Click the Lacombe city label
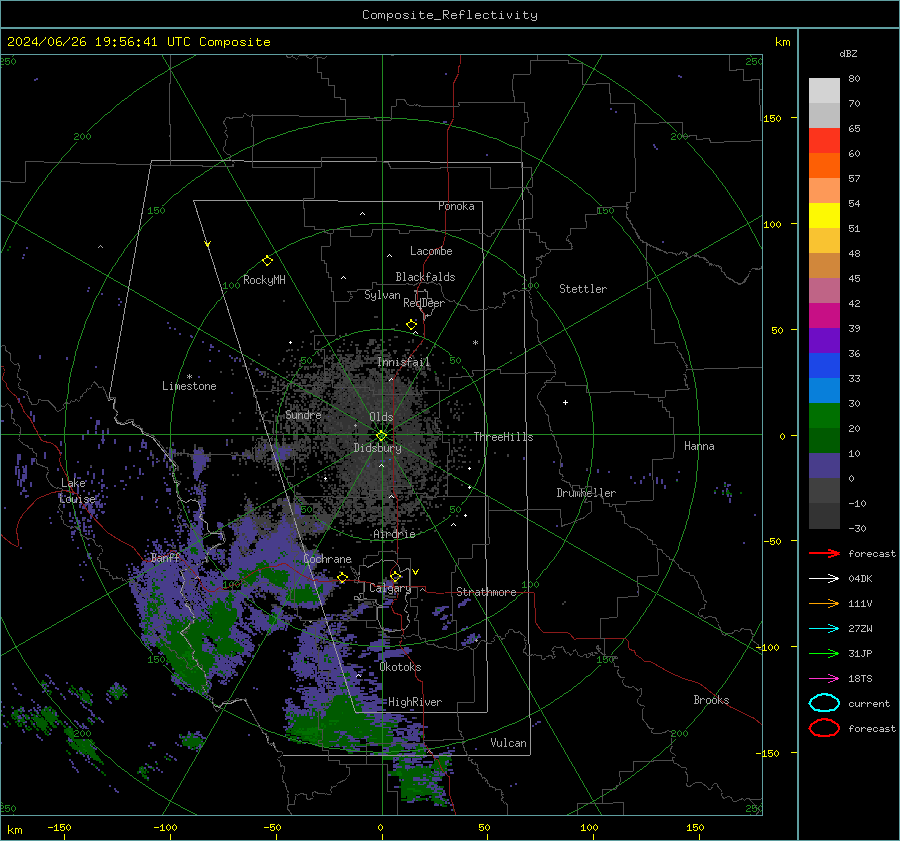The width and height of the screenshot is (900, 841). pos(431,251)
